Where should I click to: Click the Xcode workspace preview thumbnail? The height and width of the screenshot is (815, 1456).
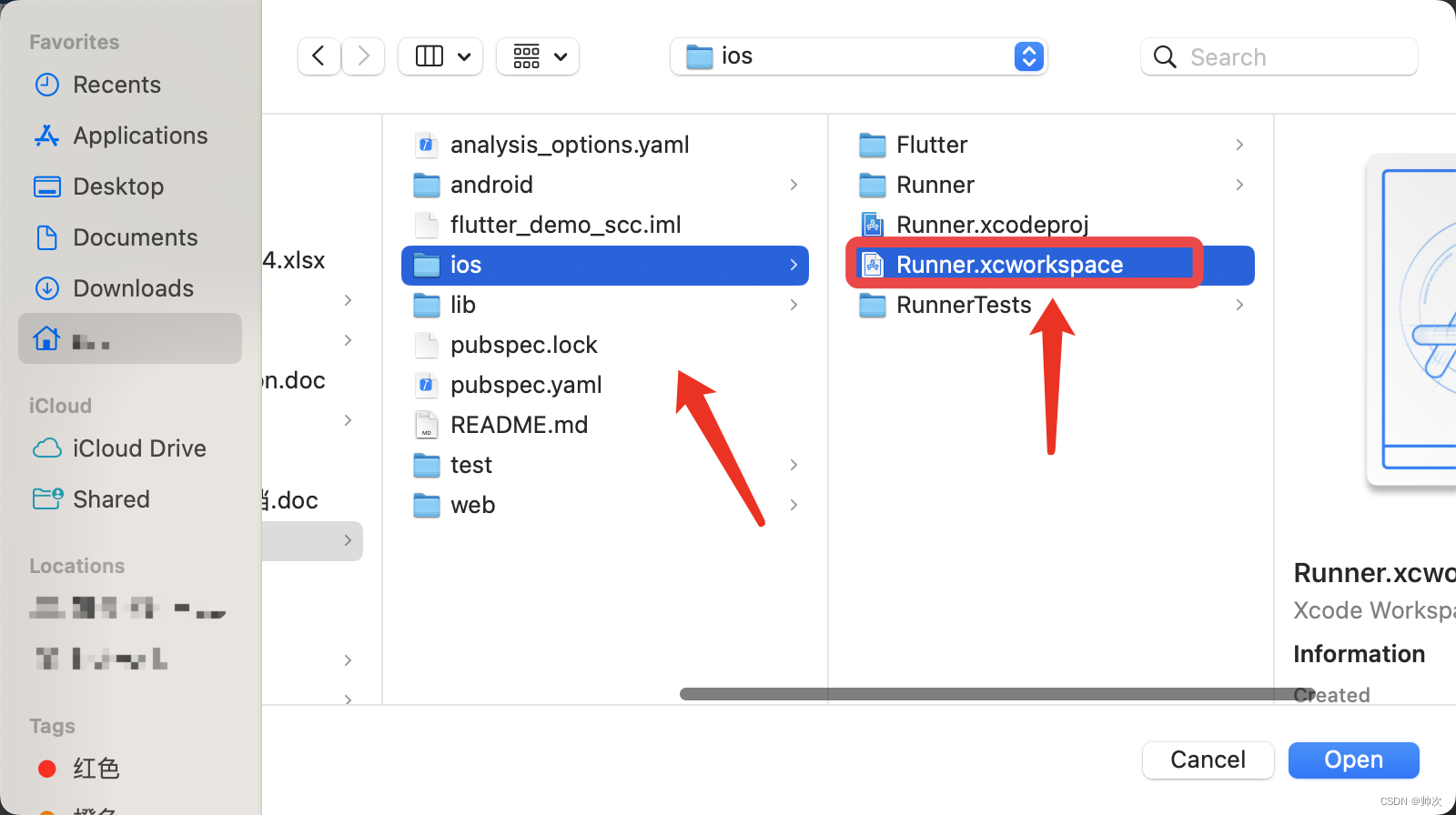[x=1411, y=320]
